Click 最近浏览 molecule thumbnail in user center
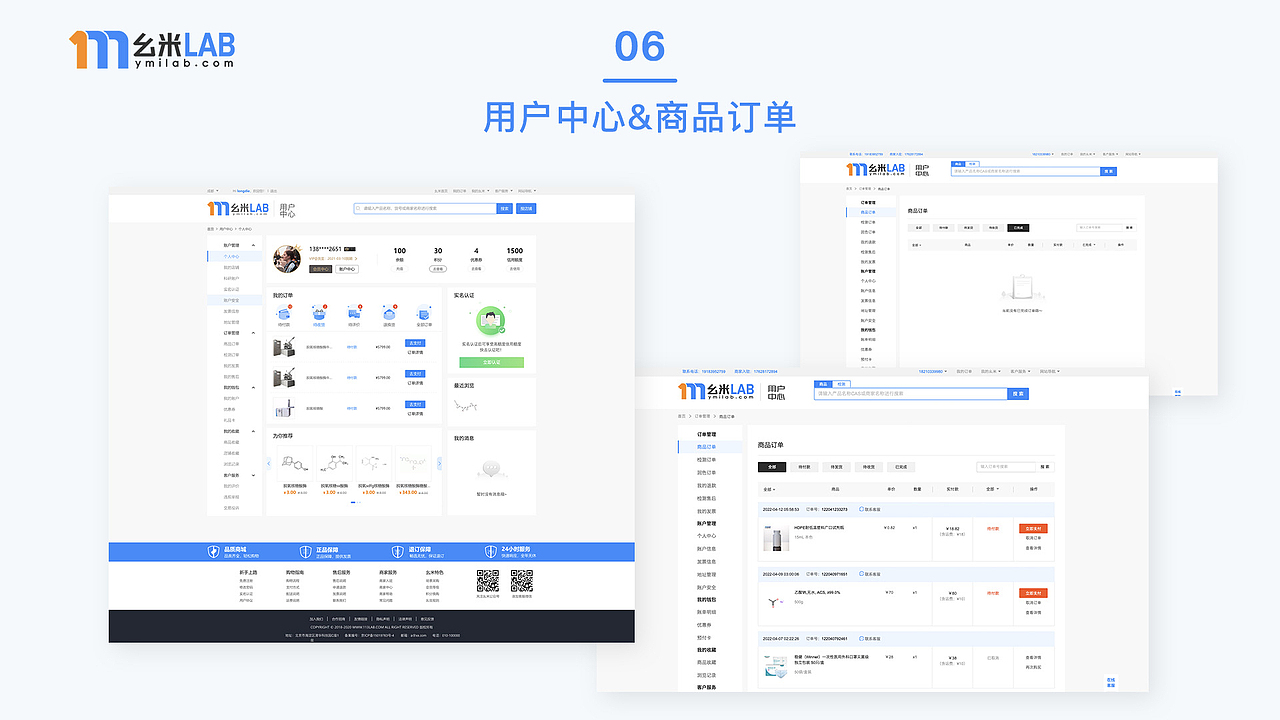The image size is (1280, 720). tap(465, 407)
